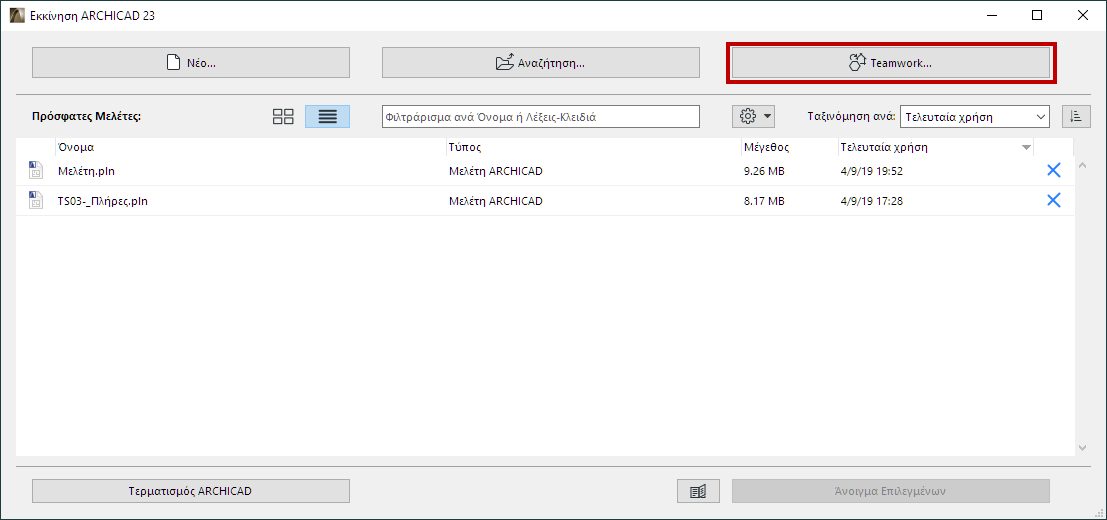
Task: Remove Μελέτη.pln from recent list
Action: point(1053,171)
